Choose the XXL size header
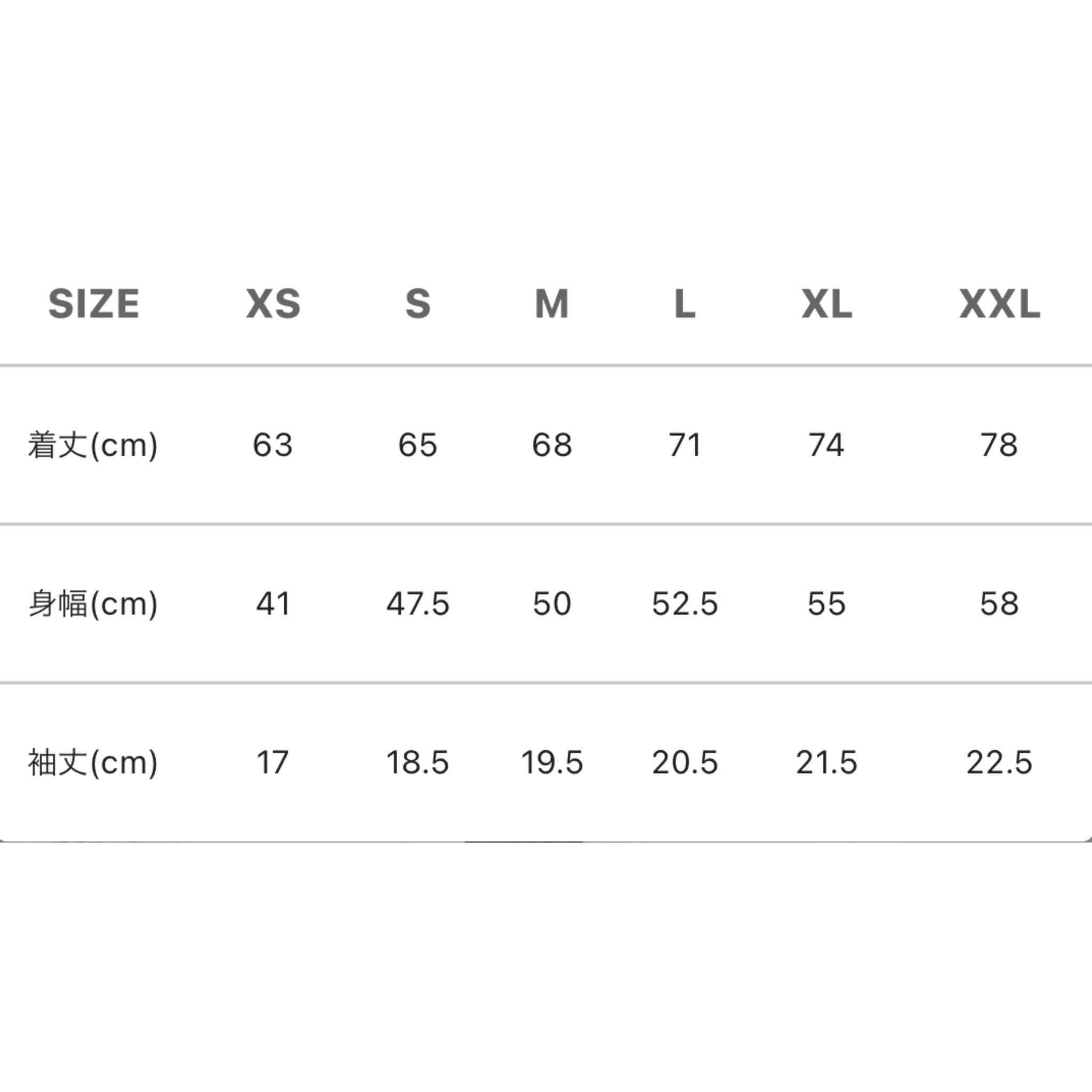Viewport: 1092px width, 1092px height. pyautogui.click(x=999, y=303)
